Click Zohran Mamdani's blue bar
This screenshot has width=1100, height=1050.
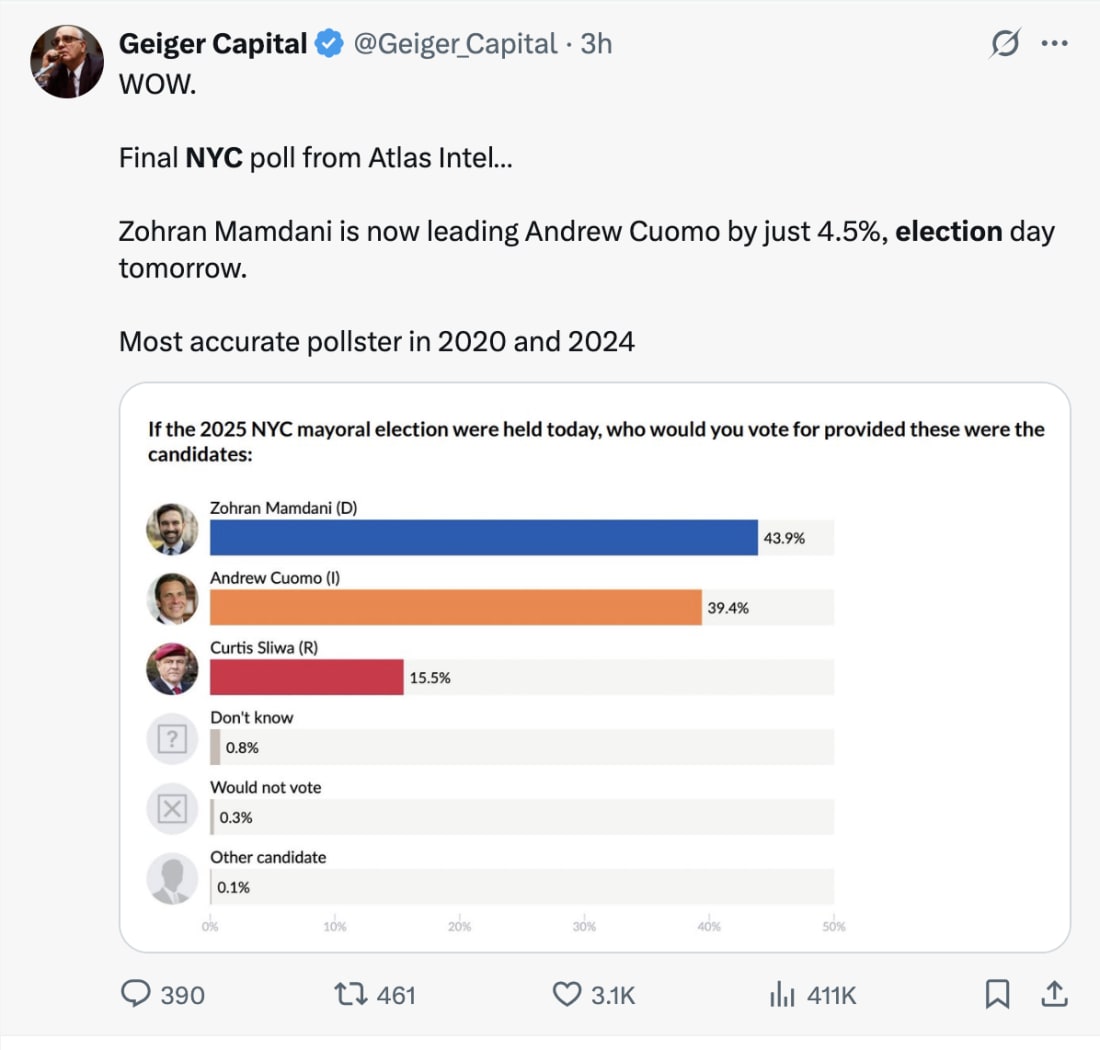(483, 538)
